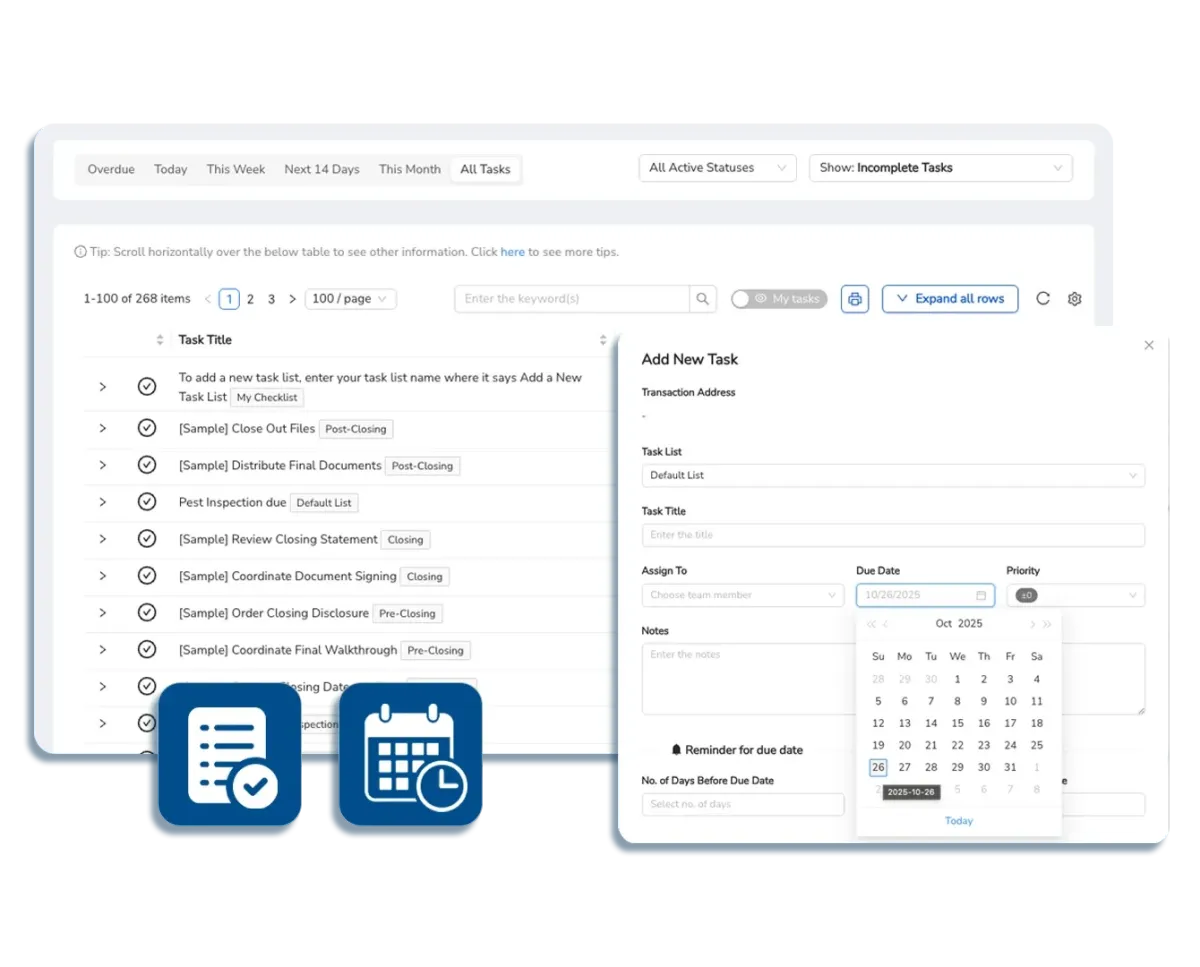This screenshot has height=967, width=1200.
Task: Click page 1 in the pagination
Action: (229, 299)
